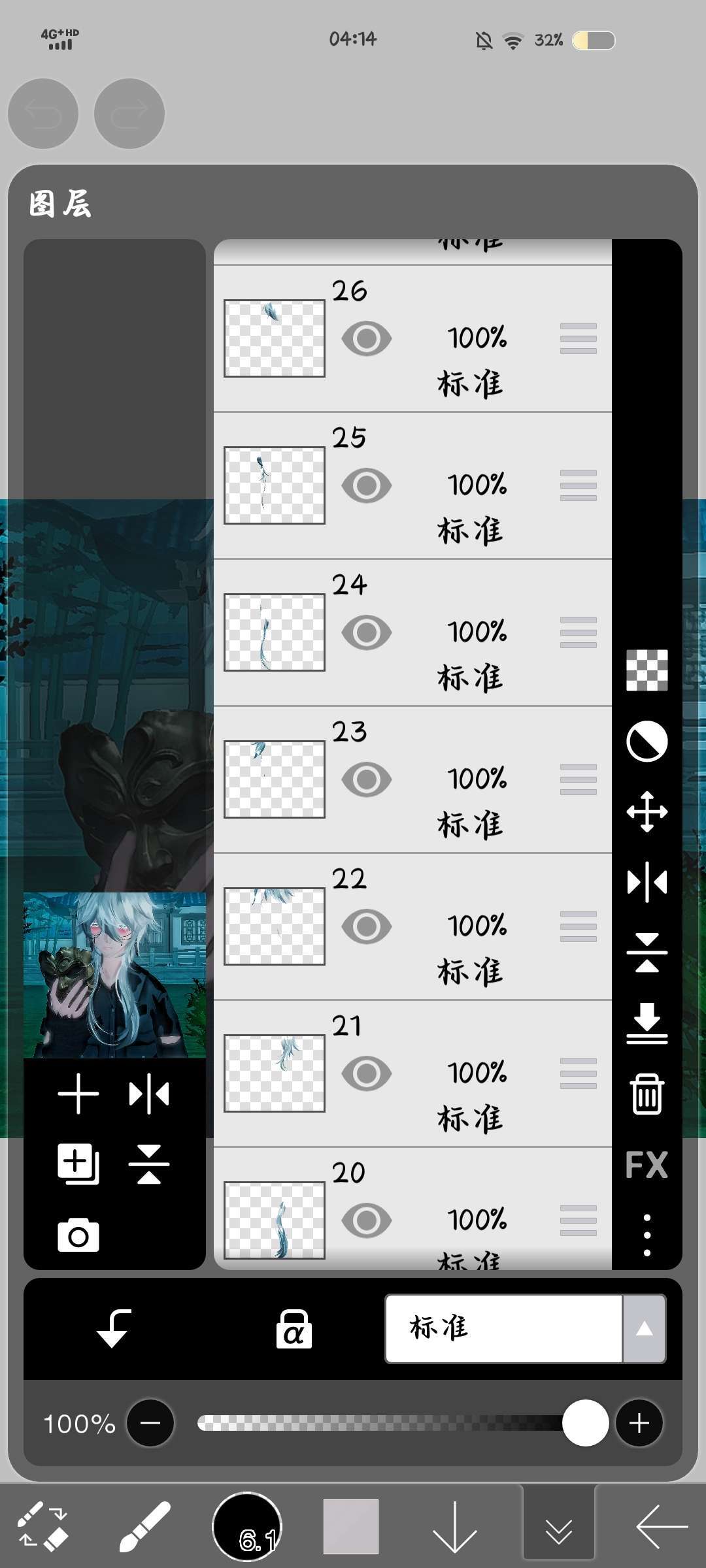Toggle visibility of layer 24

(367, 632)
